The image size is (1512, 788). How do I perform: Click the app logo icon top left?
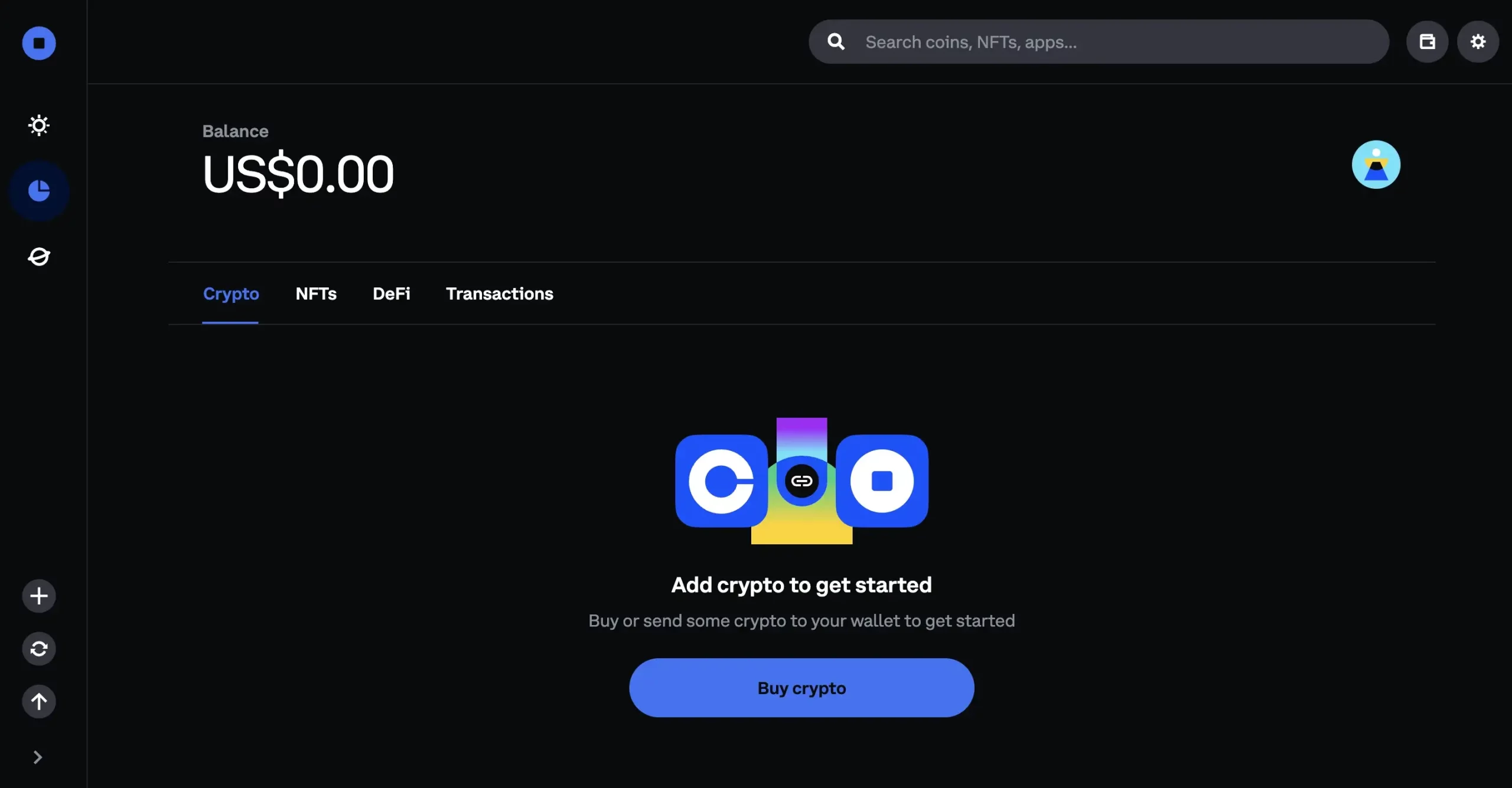[39, 41]
